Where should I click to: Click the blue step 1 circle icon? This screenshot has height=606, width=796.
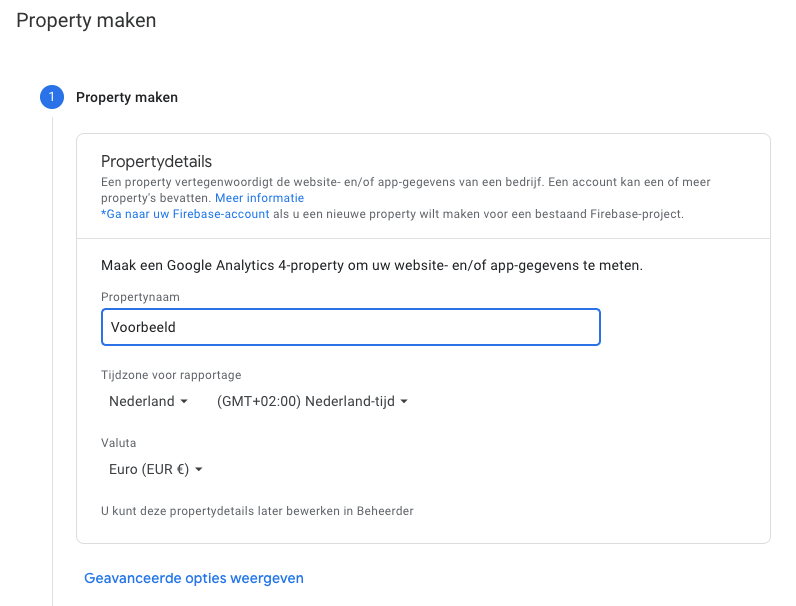(51, 97)
